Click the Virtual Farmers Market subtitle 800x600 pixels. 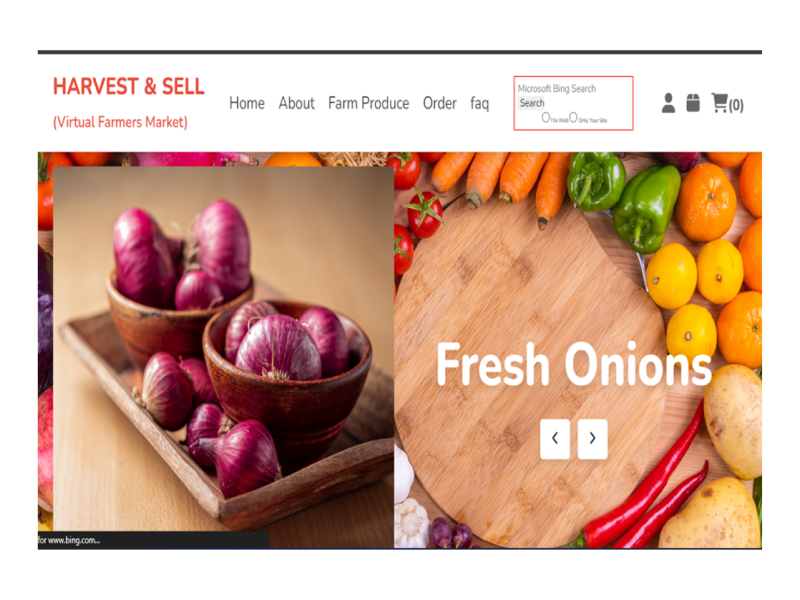120,122
